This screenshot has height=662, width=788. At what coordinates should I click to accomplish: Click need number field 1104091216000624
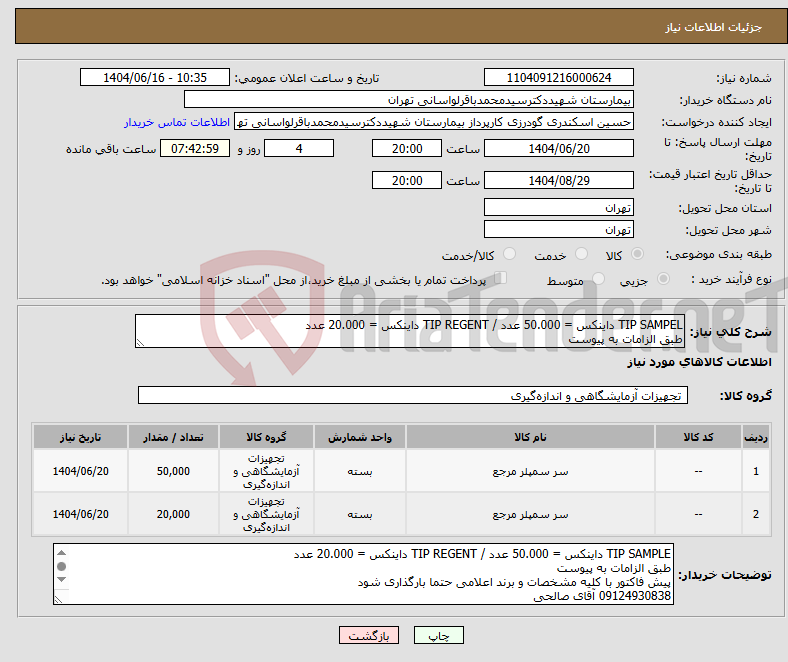tap(558, 77)
